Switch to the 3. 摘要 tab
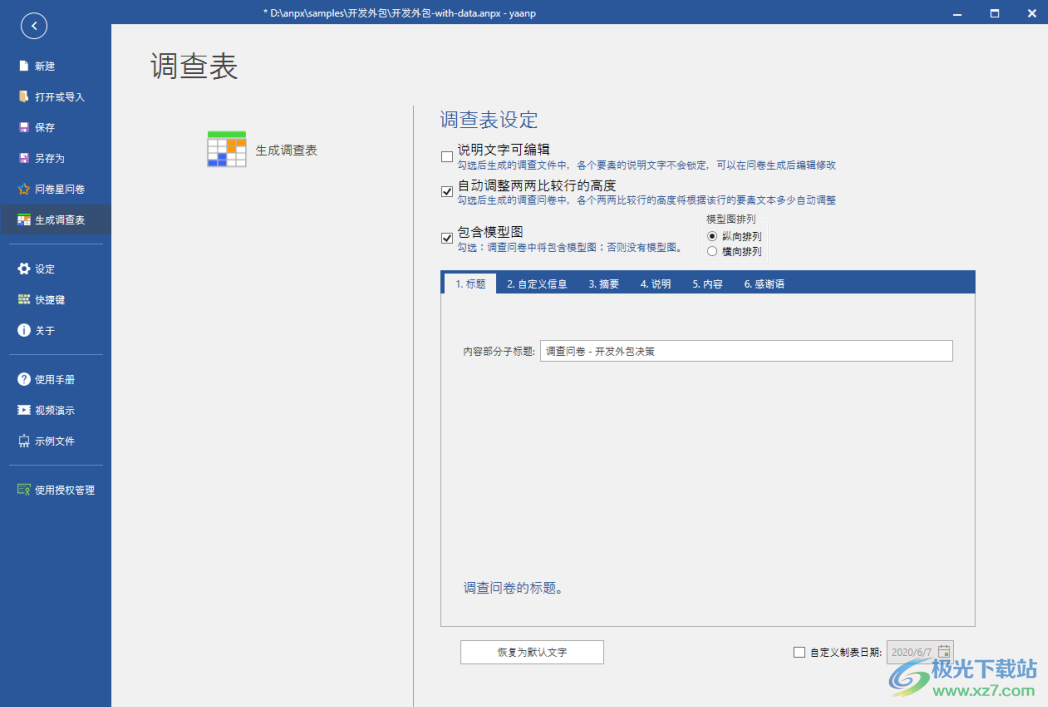This screenshot has height=707, width=1048. [x=604, y=283]
